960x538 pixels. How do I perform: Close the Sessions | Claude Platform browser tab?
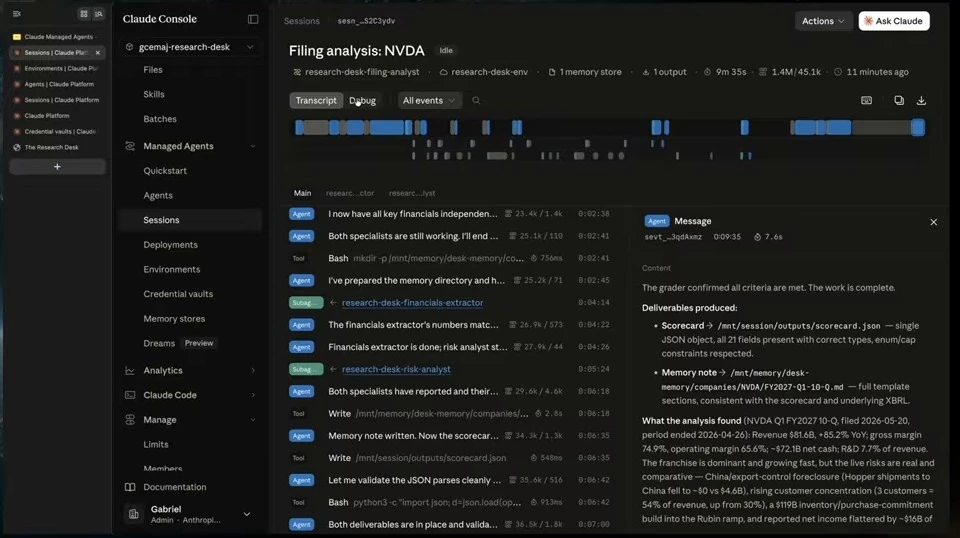click(97, 53)
